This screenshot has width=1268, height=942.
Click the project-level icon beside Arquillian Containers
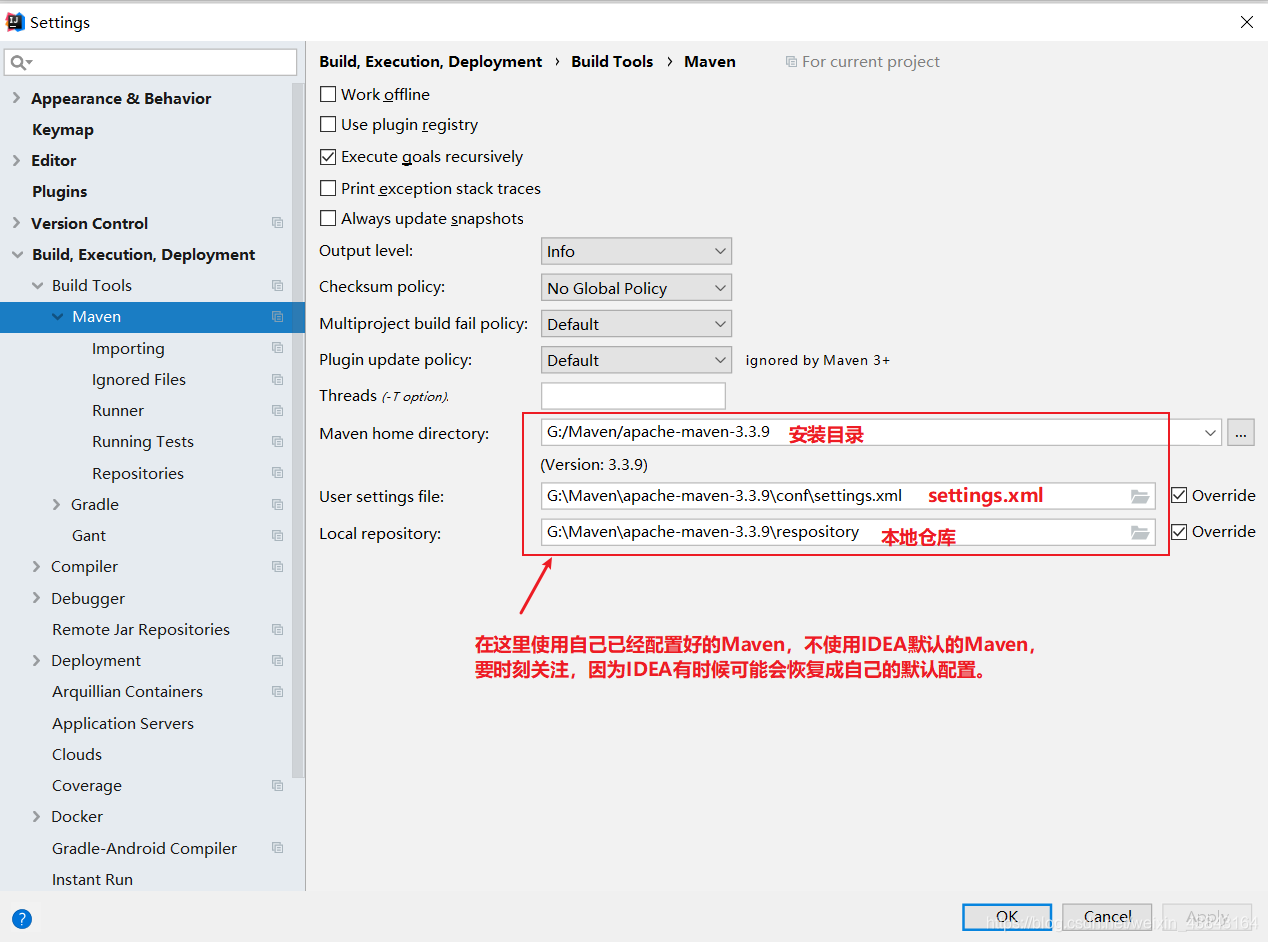tap(277, 691)
